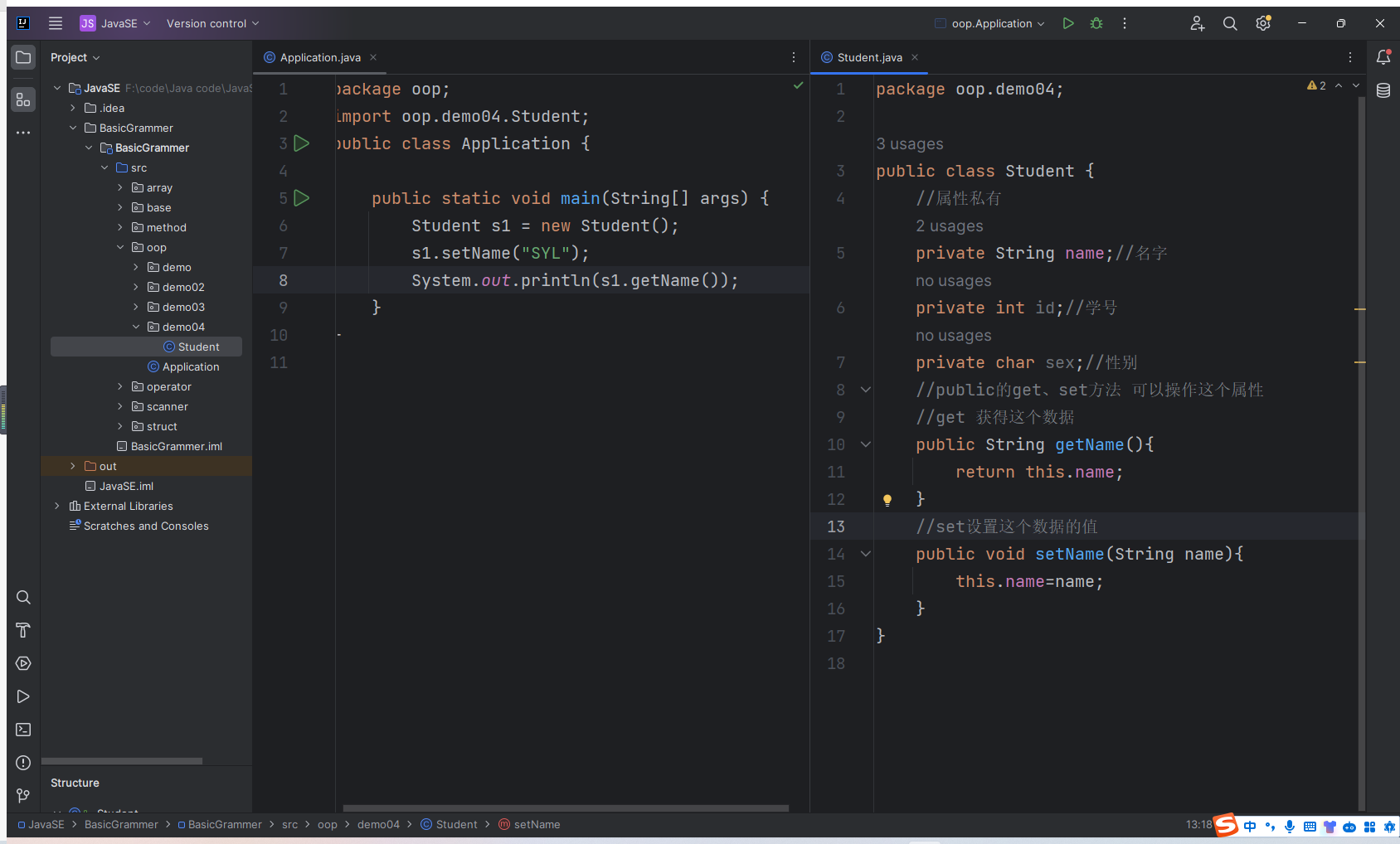Fold the getName method at its gutter arrow
Viewport: 1400px width, 844px height.
[x=866, y=444]
